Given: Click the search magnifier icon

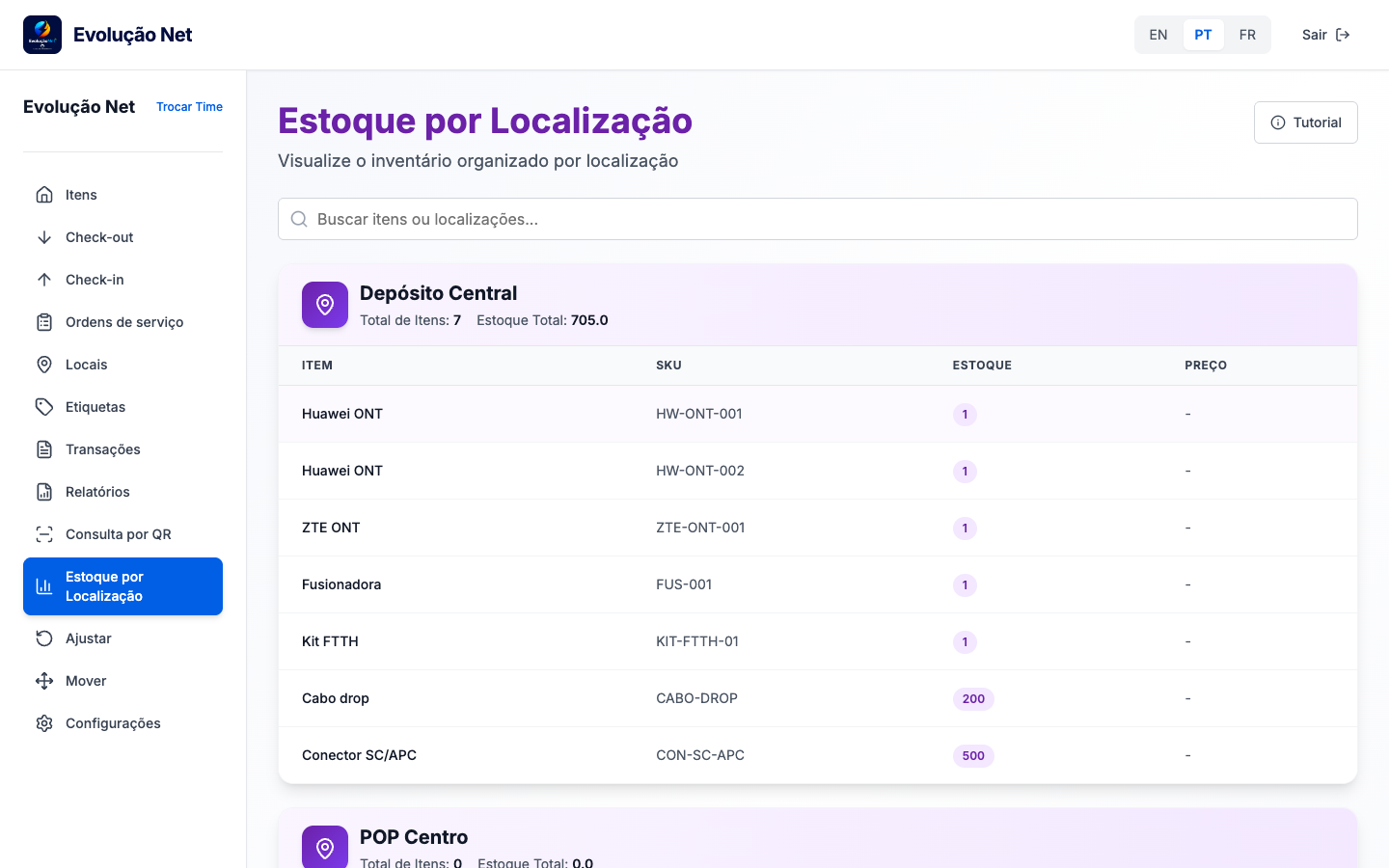Looking at the screenshot, I should (299, 219).
